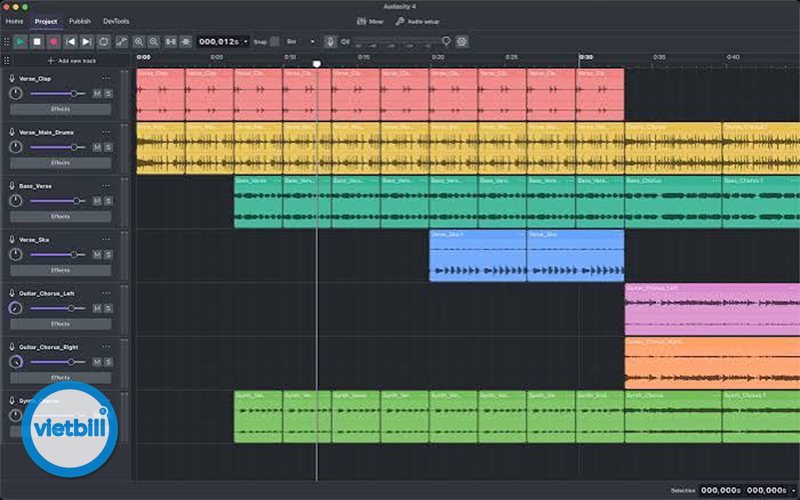The height and width of the screenshot is (500, 800).
Task: Click the pan knob of Verse_Clap track
Action: coord(16,93)
